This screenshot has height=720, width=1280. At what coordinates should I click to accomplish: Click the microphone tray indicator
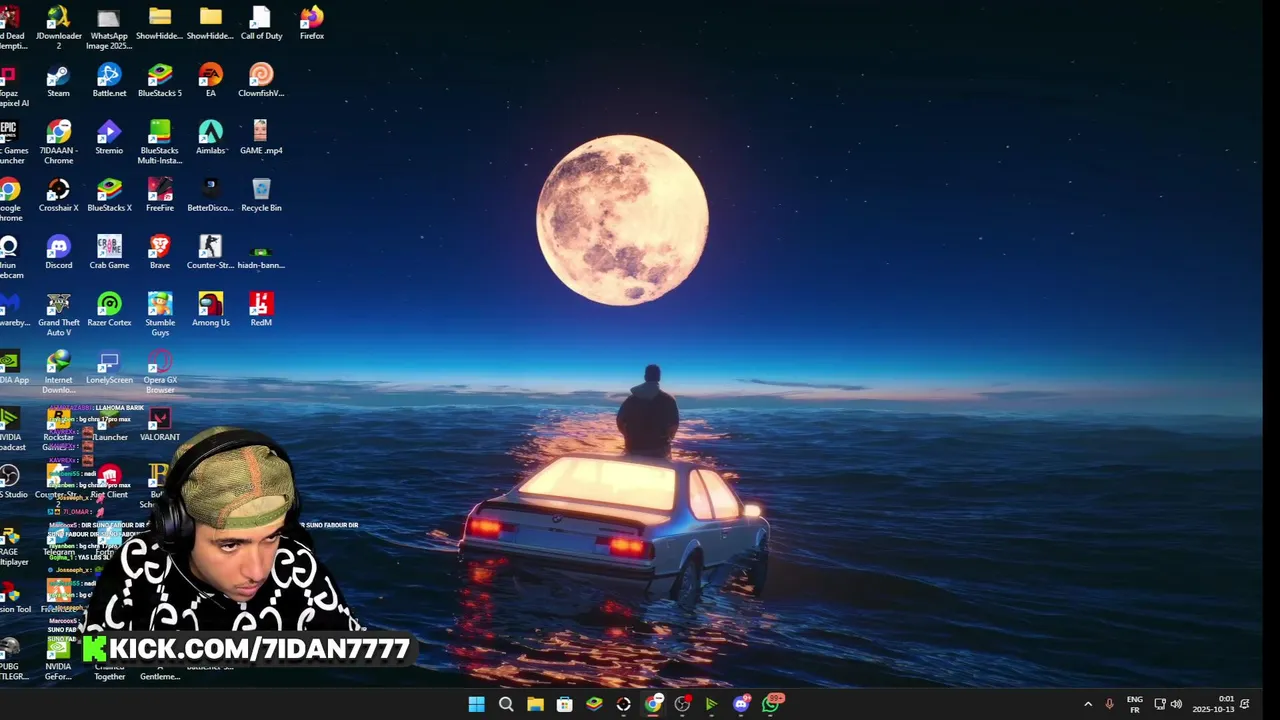1109,704
